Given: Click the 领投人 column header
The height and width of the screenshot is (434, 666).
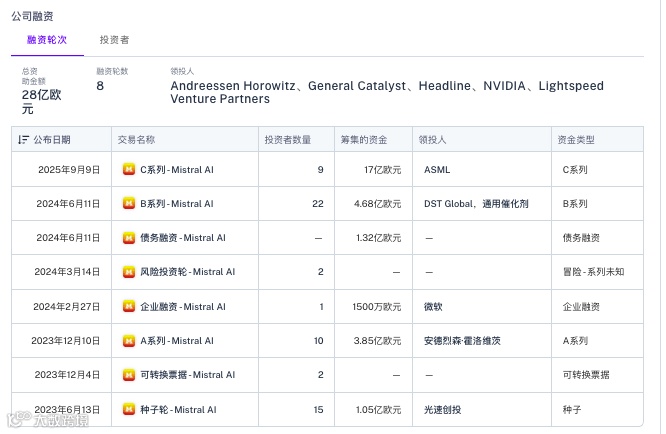Looking at the screenshot, I should tap(432, 140).
